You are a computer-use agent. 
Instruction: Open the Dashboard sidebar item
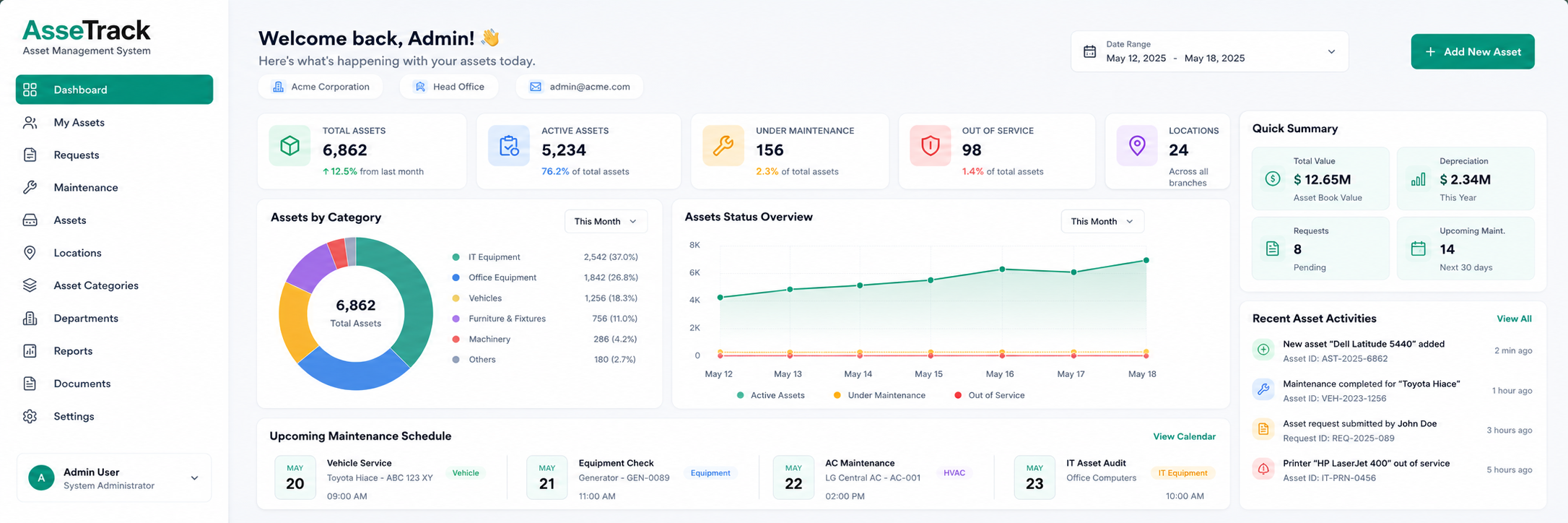click(114, 90)
